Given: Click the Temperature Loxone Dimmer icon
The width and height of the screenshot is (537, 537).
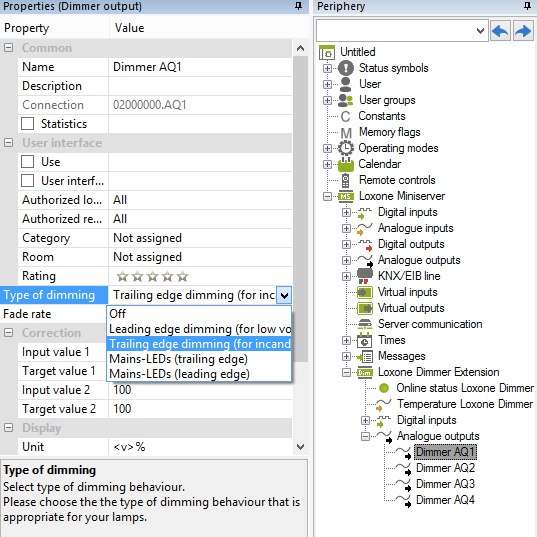Looking at the screenshot, I should (383, 404).
